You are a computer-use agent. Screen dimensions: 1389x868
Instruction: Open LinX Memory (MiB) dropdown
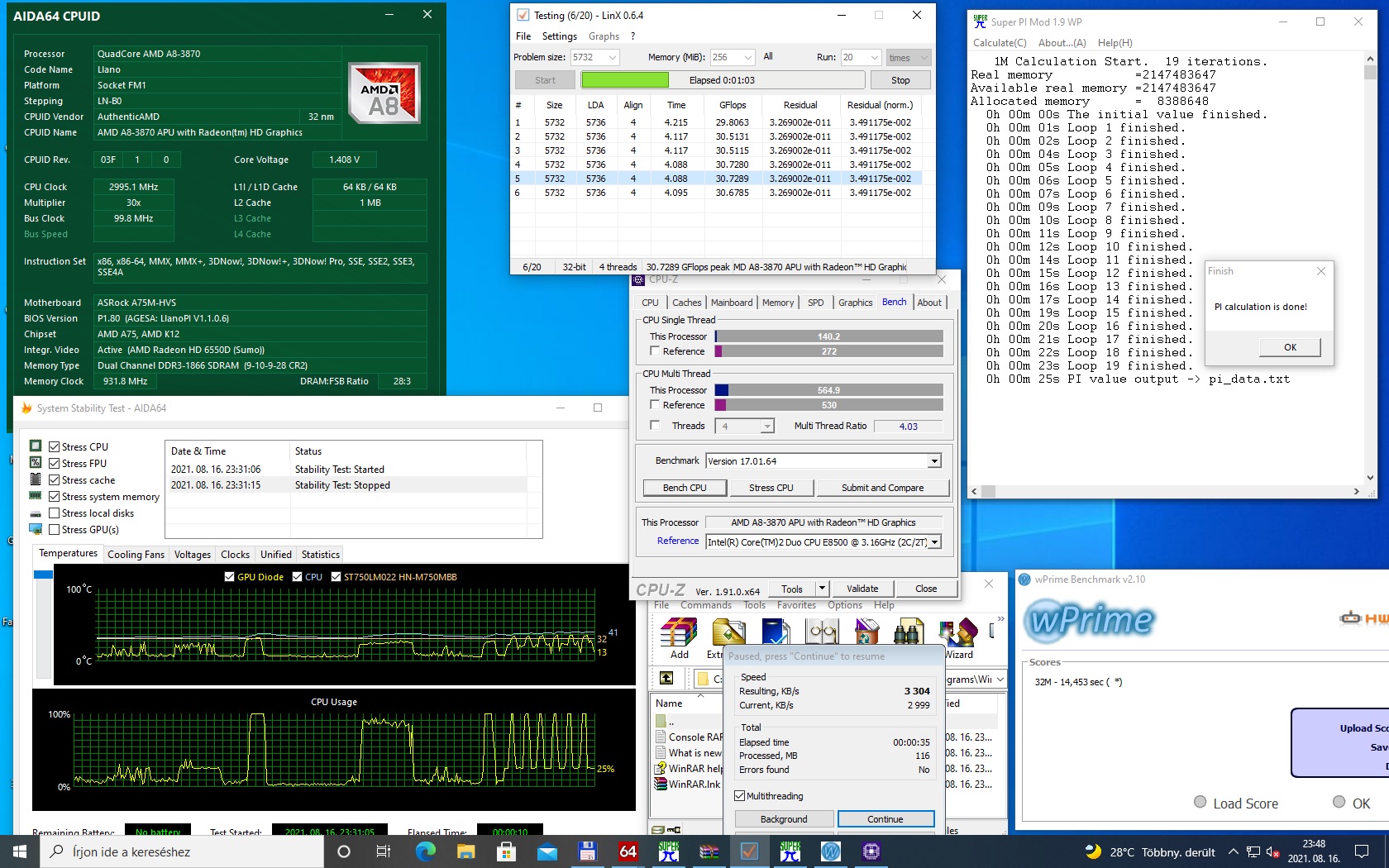point(748,57)
